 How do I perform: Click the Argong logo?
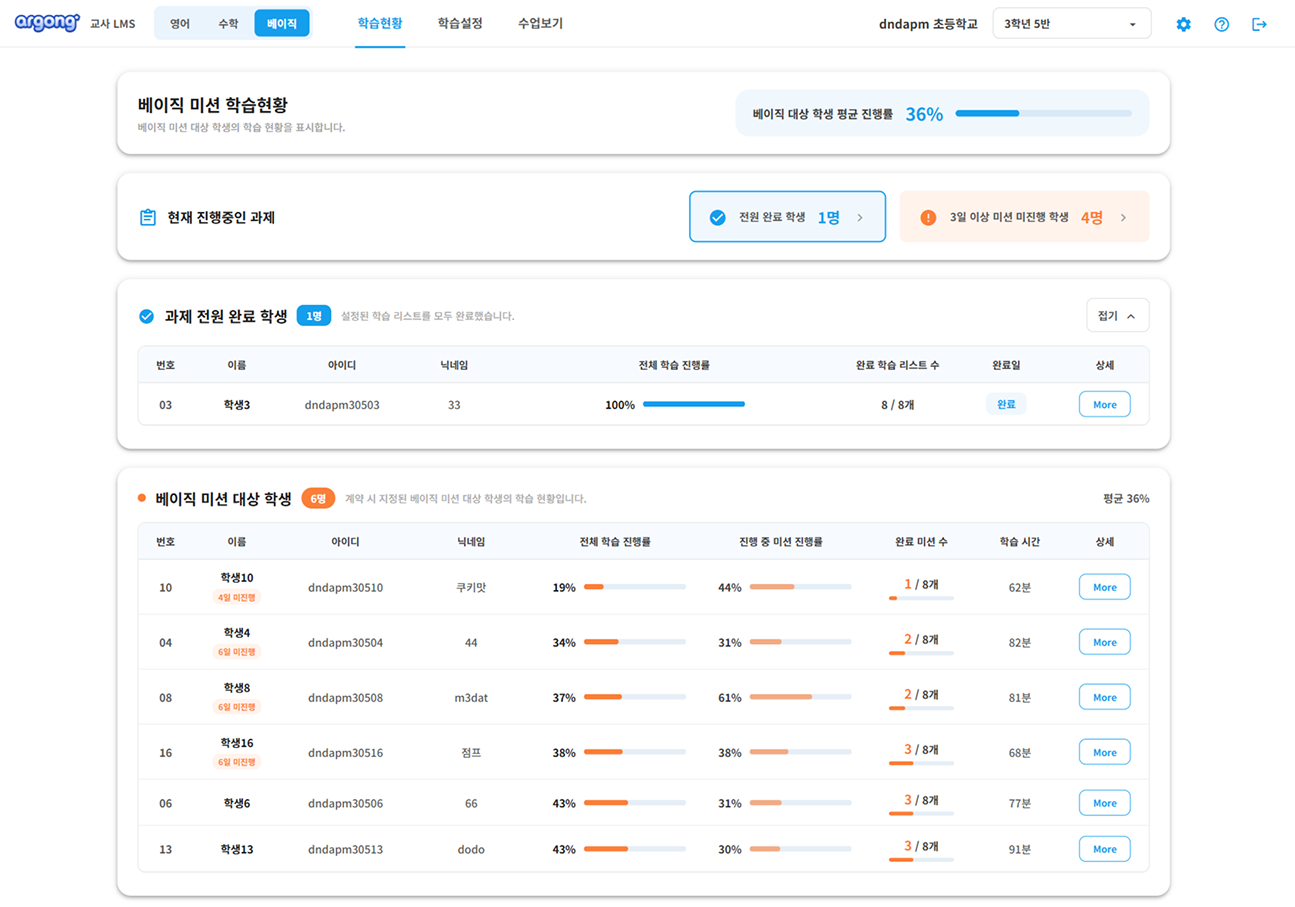(x=47, y=23)
